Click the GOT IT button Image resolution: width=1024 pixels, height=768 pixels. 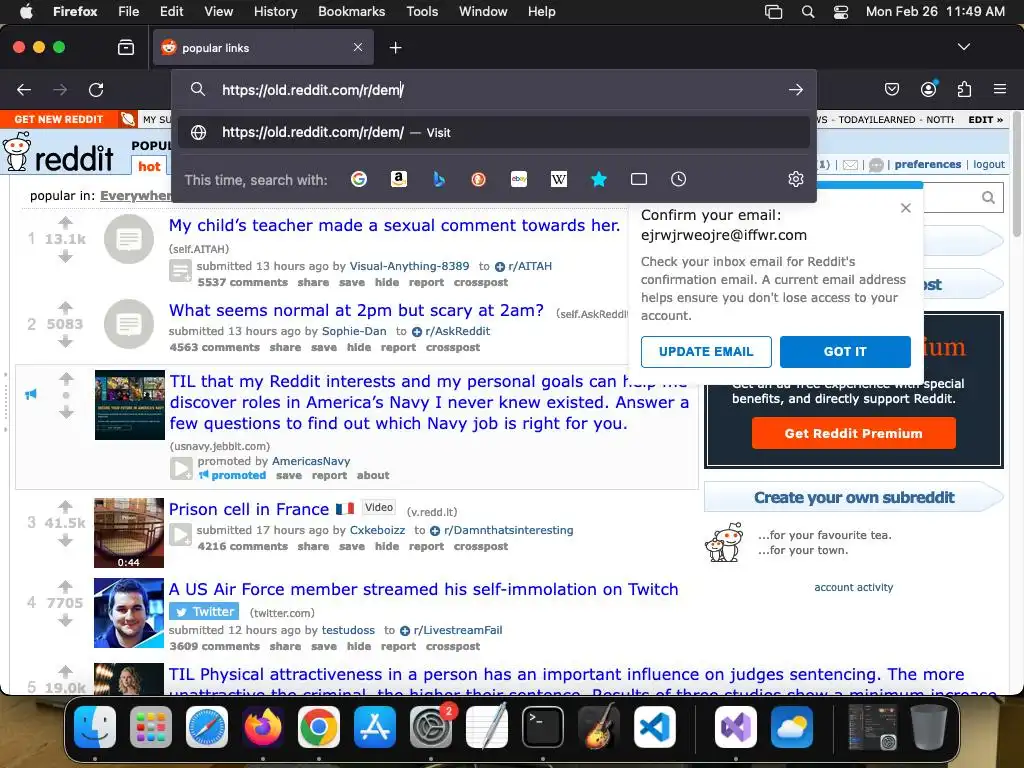(845, 352)
